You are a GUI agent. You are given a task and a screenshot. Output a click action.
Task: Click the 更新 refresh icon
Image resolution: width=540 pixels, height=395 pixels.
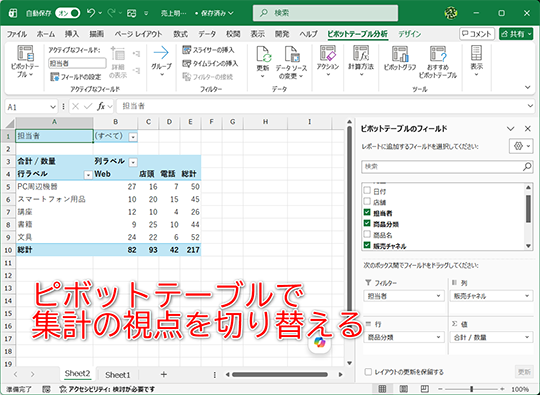(263, 54)
